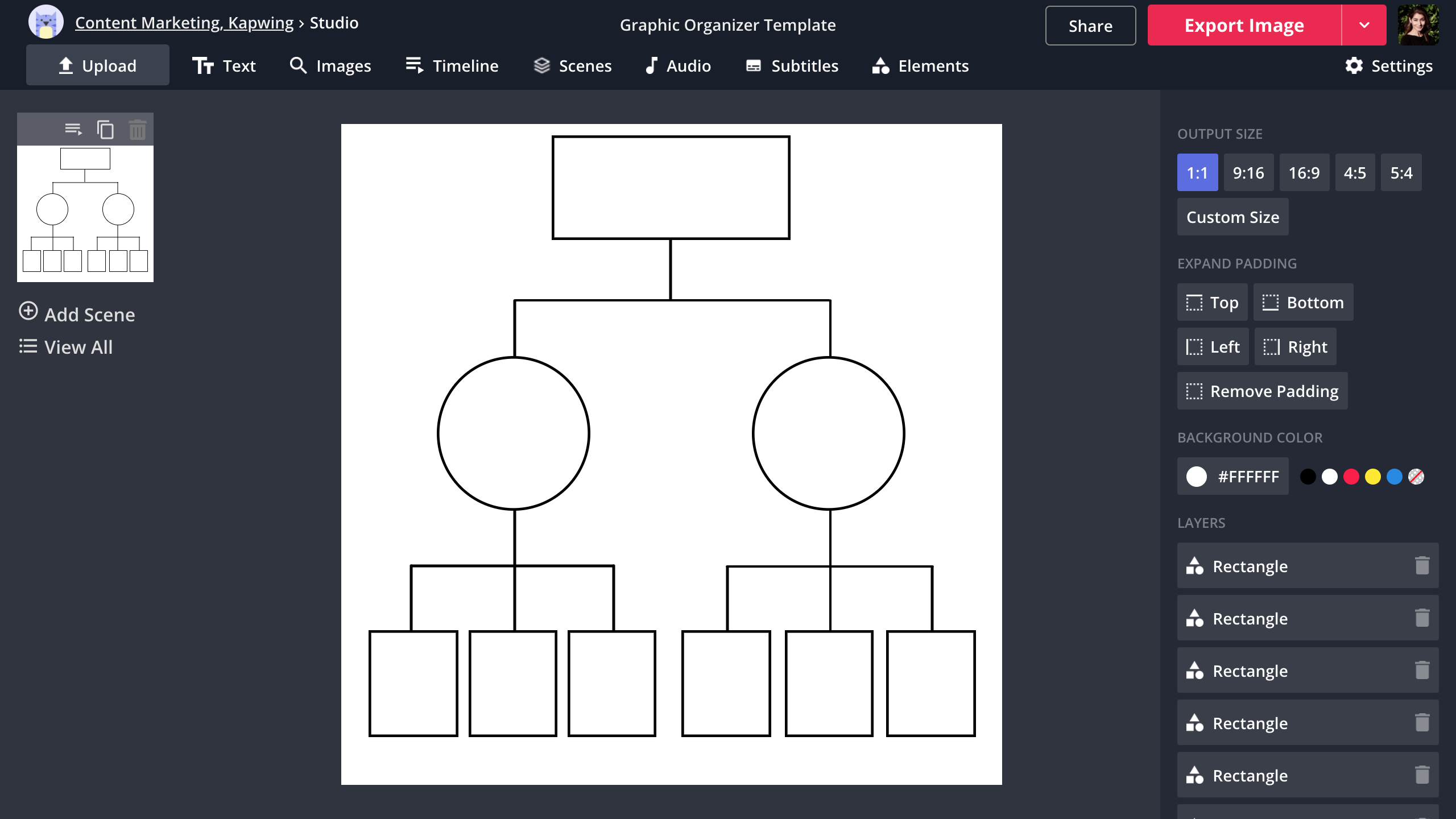This screenshot has height=819, width=1456.
Task: Enable Top expand padding
Action: click(x=1212, y=302)
